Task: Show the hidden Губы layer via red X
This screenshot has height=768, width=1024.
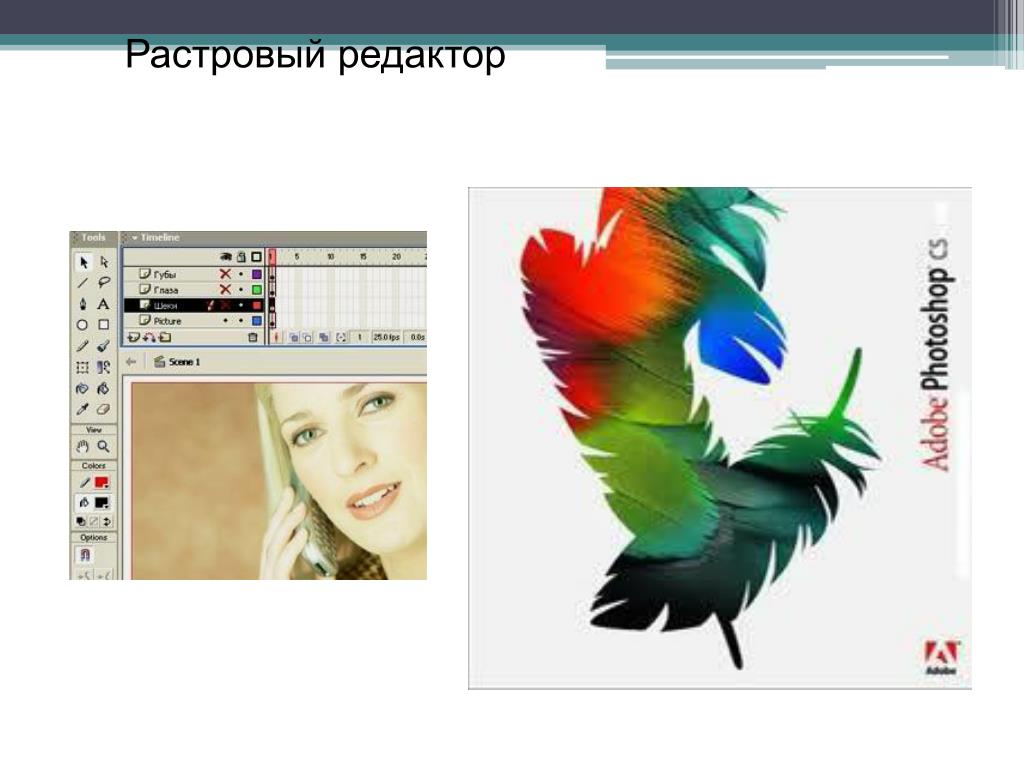Action: 225,274
